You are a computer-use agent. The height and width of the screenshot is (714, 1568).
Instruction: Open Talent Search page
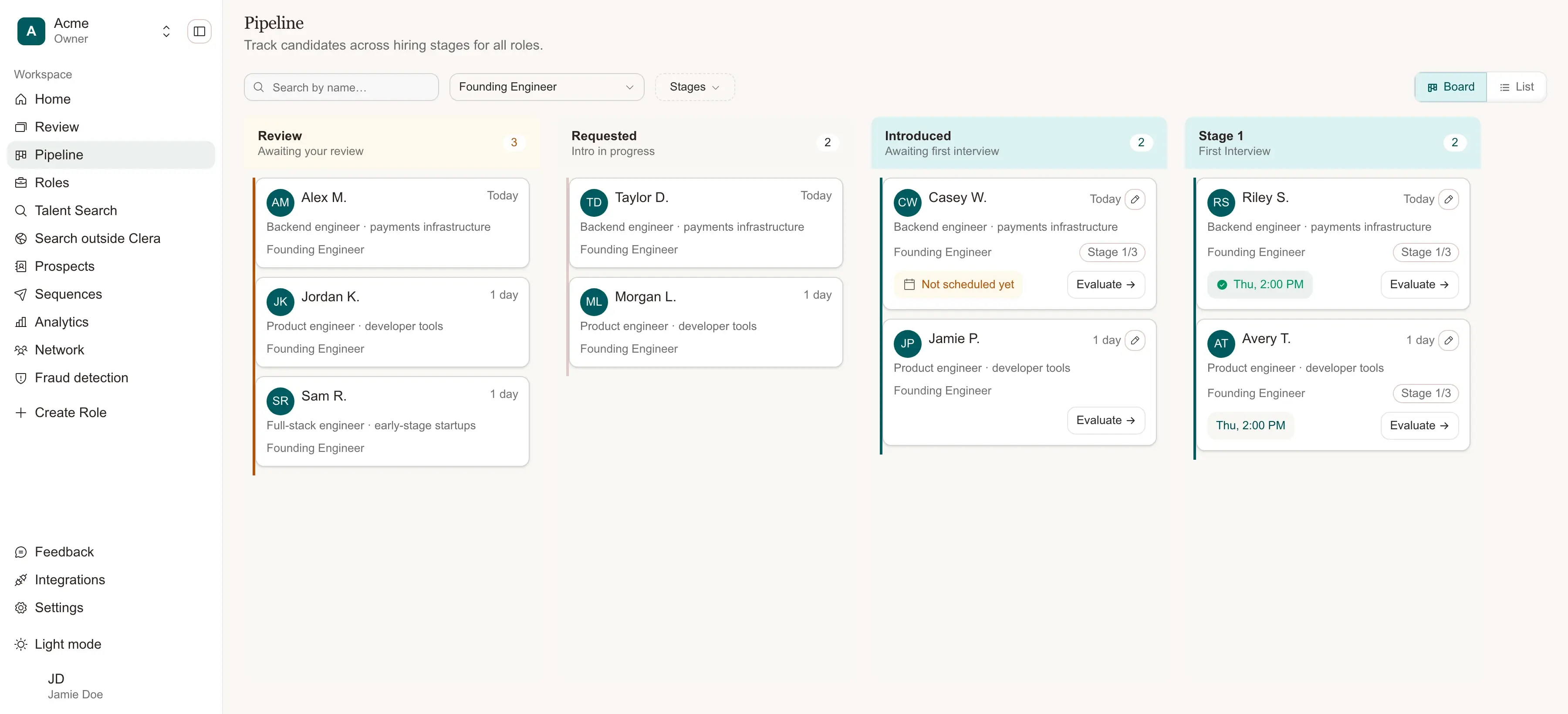111,210
